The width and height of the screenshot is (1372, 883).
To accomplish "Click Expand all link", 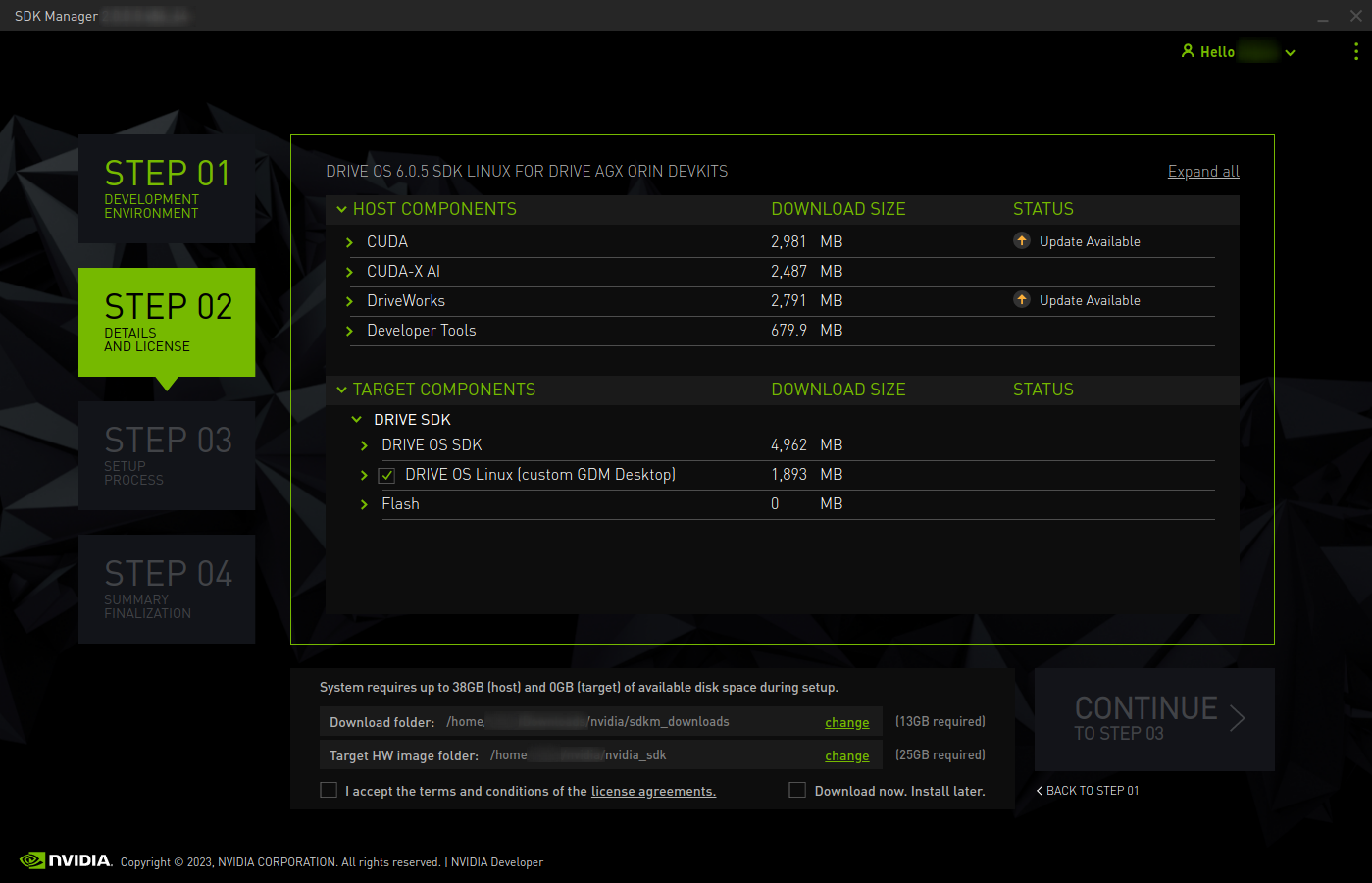I will point(1203,171).
